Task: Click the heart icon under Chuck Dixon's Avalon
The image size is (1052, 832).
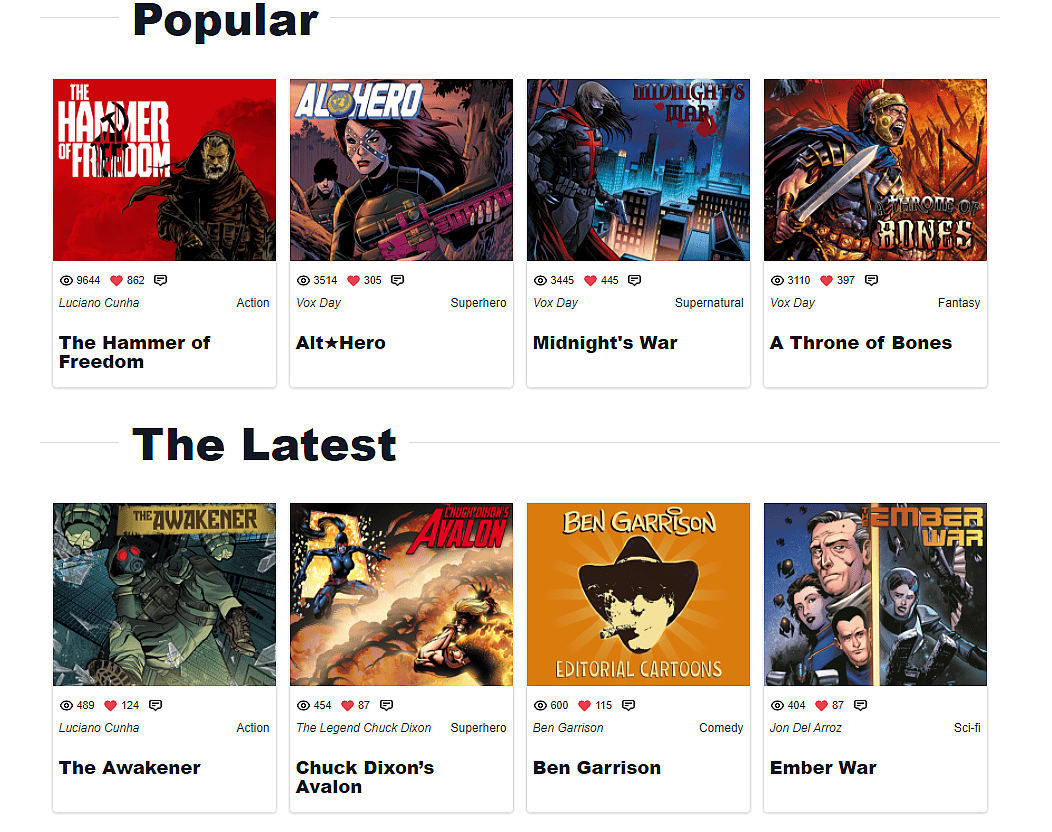Action: 348,705
